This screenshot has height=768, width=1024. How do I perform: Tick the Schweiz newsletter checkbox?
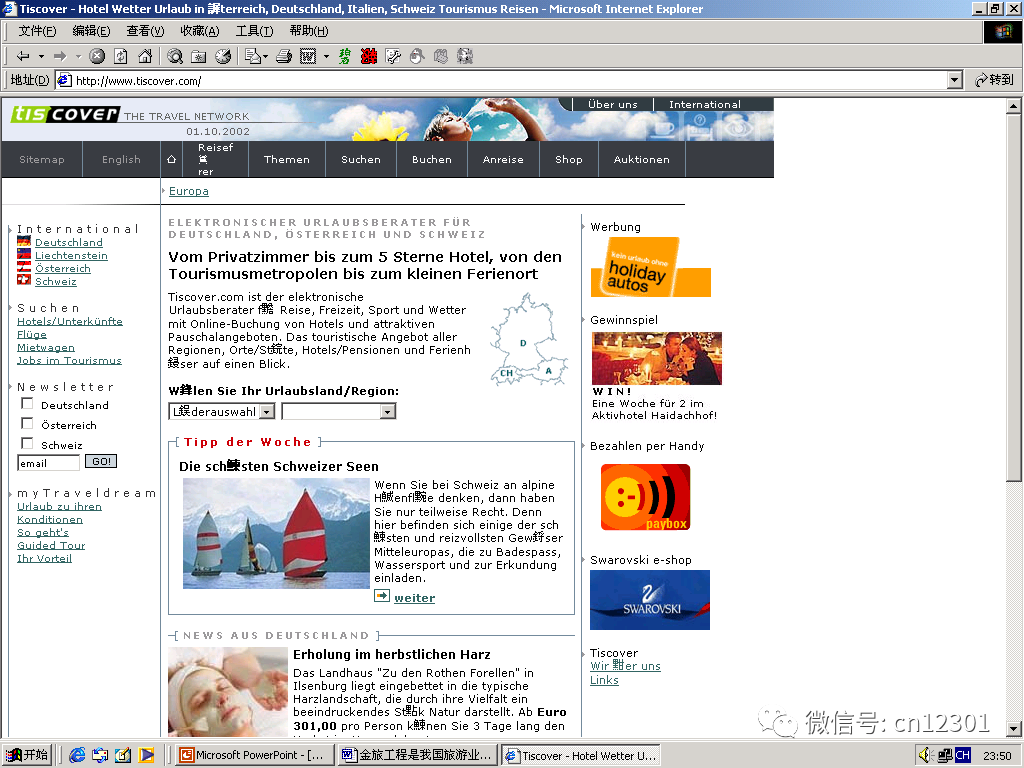tap(27, 443)
